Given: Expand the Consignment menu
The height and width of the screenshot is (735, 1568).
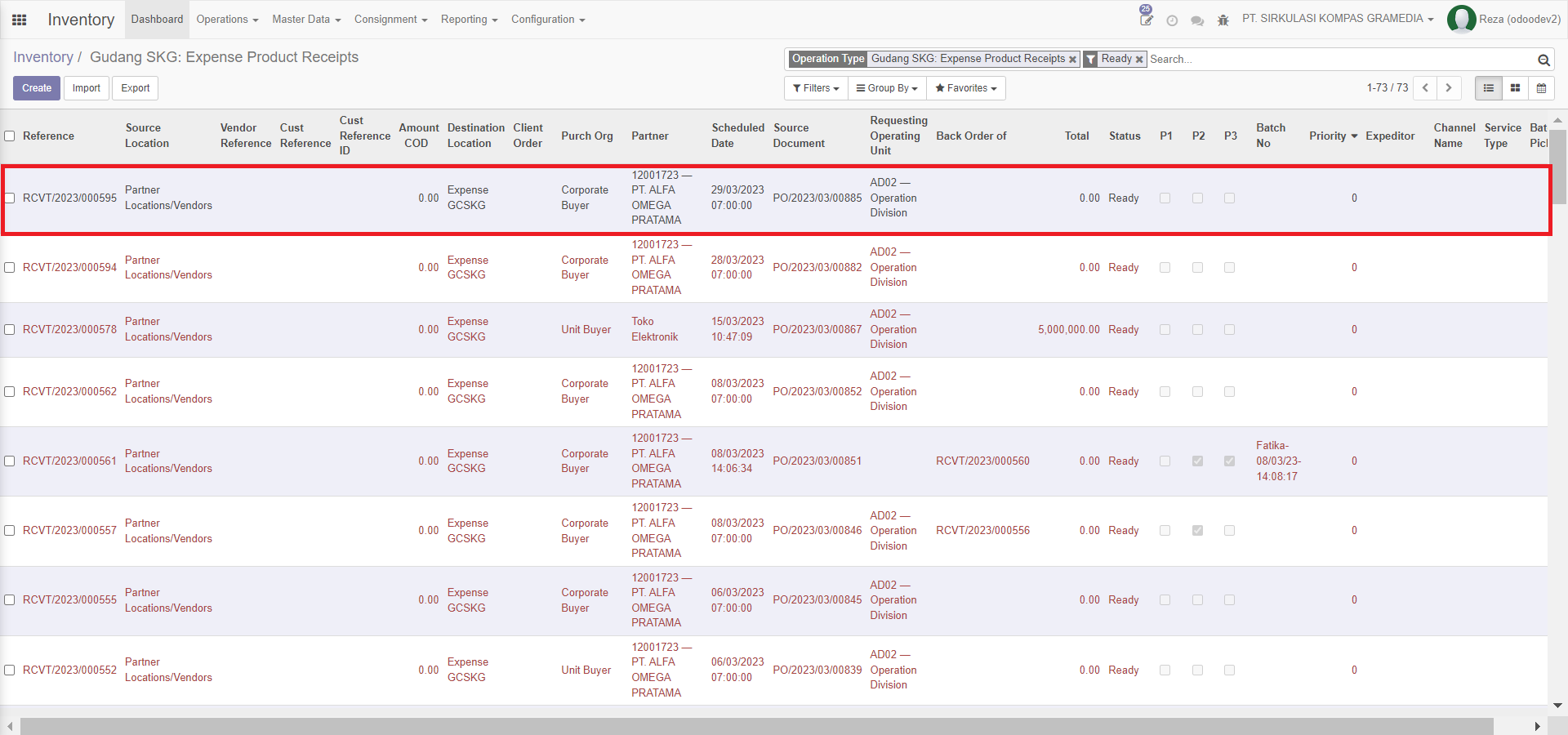Looking at the screenshot, I should 390,20.
